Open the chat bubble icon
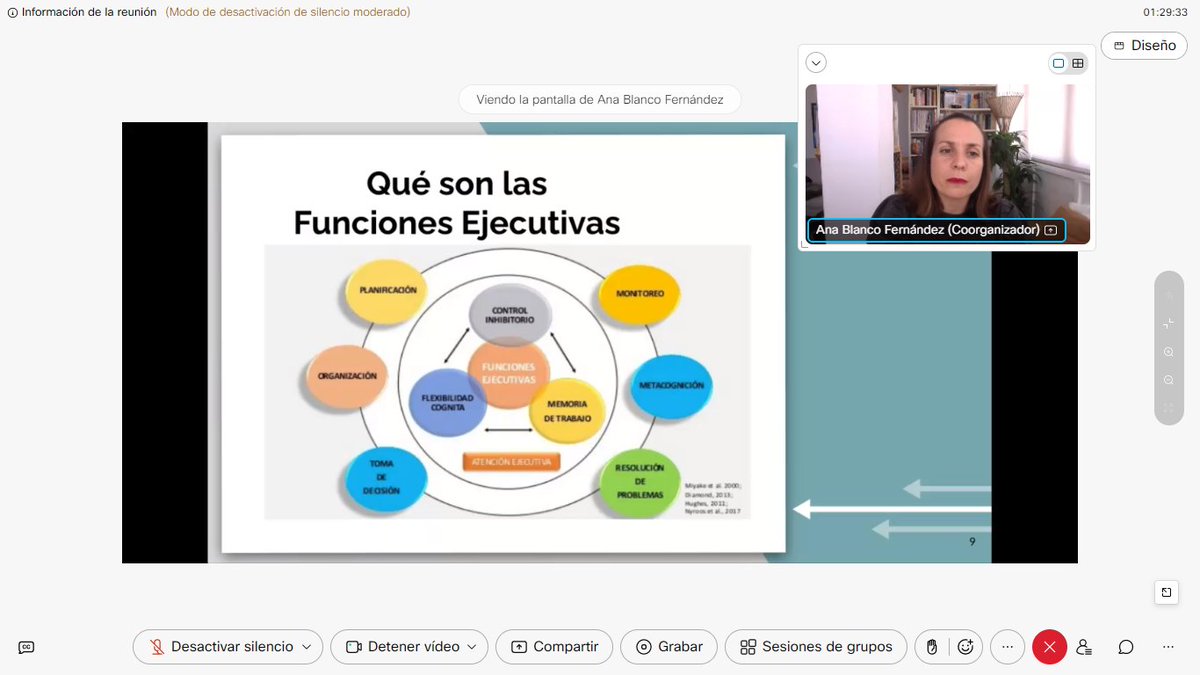The height and width of the screenshot is (675, 1200). coord(1126,647)
